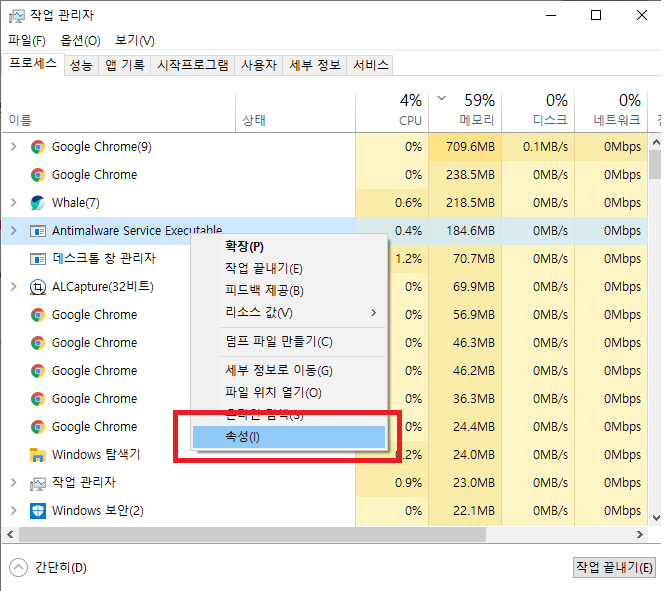Click the vertical scrollbar down arrow

[656, 518]
